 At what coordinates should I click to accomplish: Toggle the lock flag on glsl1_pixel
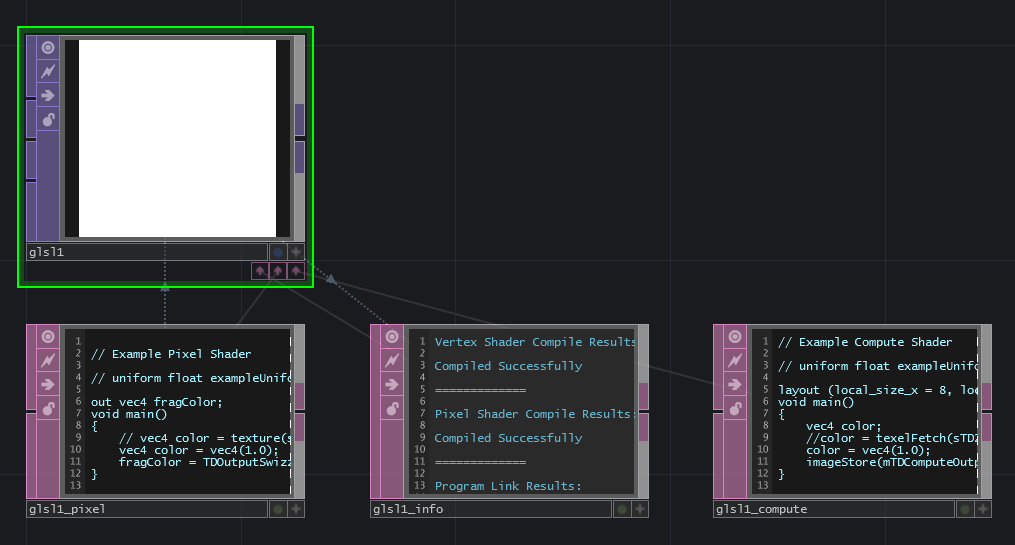click(48, 408)
